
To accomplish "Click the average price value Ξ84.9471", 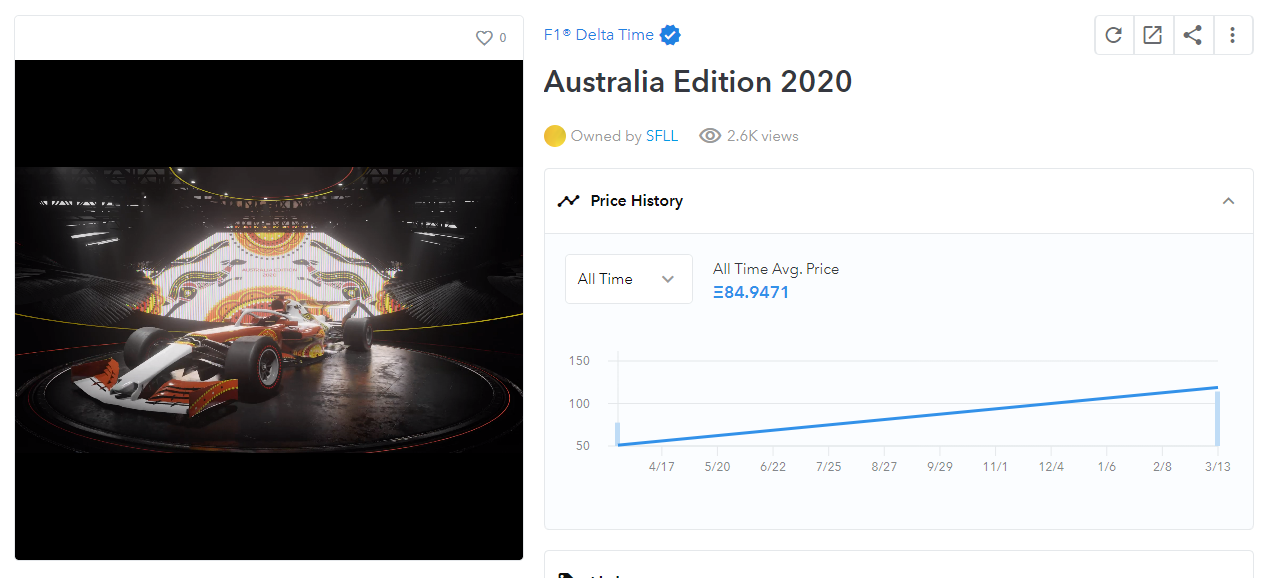I will click(751, 293).
